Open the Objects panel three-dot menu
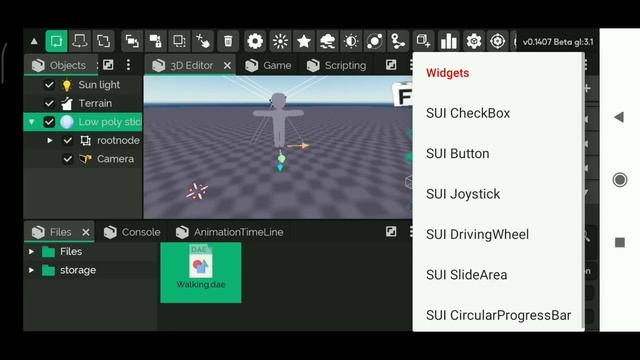 tap(129, 65)
